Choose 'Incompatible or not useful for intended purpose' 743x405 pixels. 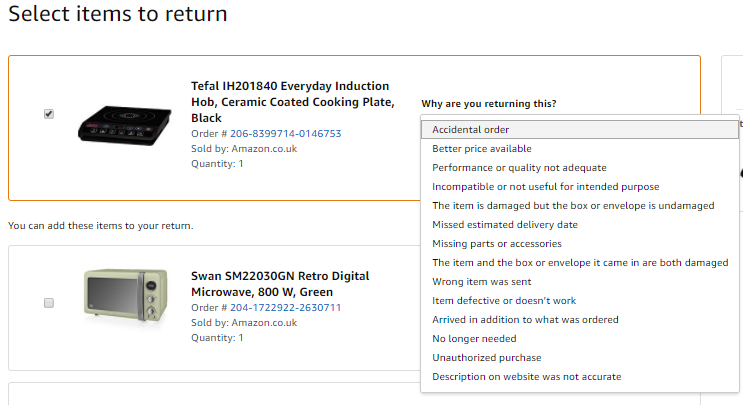pyautogui.click(x=580, y=187)
